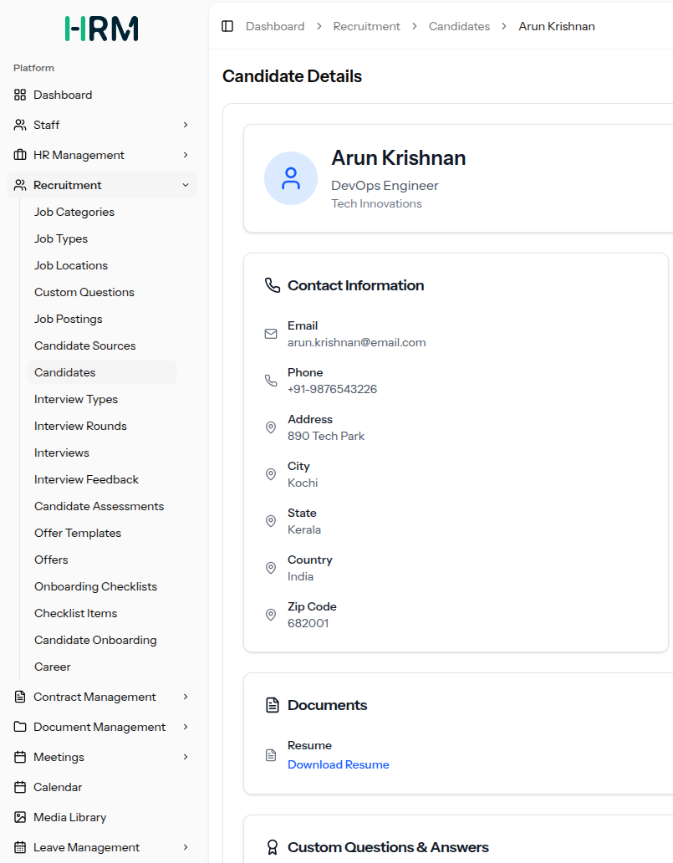
Task: Select Interview Feedback menu item
Action: click(x=86, y=480)
